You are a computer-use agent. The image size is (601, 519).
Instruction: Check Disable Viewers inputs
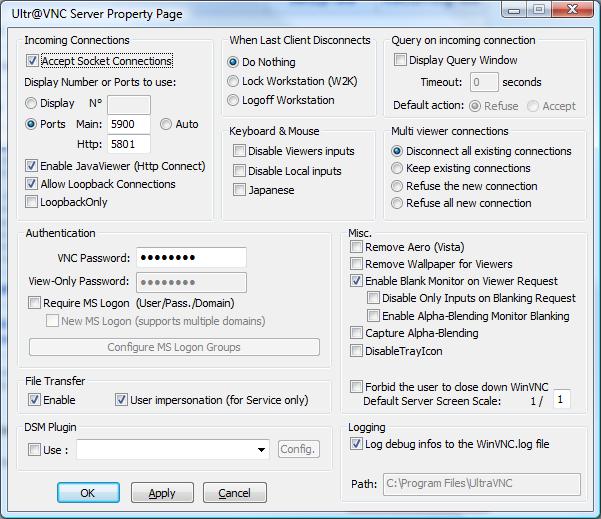pyautogui.click(x=239, y=151)
